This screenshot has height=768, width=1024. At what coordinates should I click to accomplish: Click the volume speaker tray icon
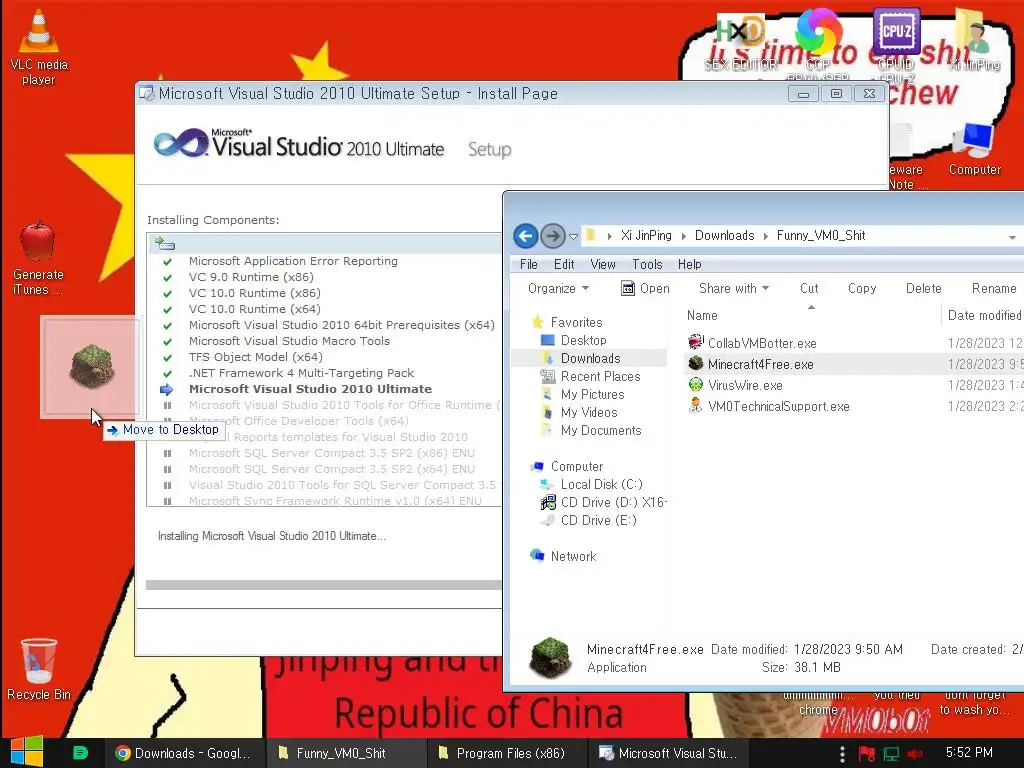click(915, 753)
